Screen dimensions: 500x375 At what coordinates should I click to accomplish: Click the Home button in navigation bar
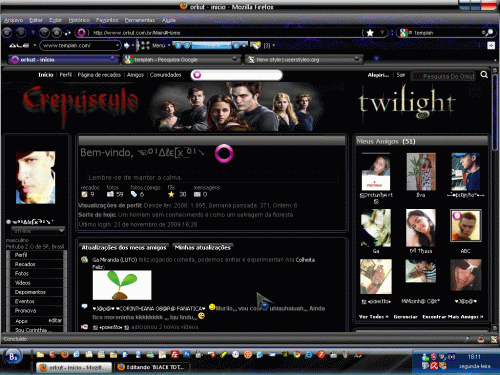(x=57, y=32)
